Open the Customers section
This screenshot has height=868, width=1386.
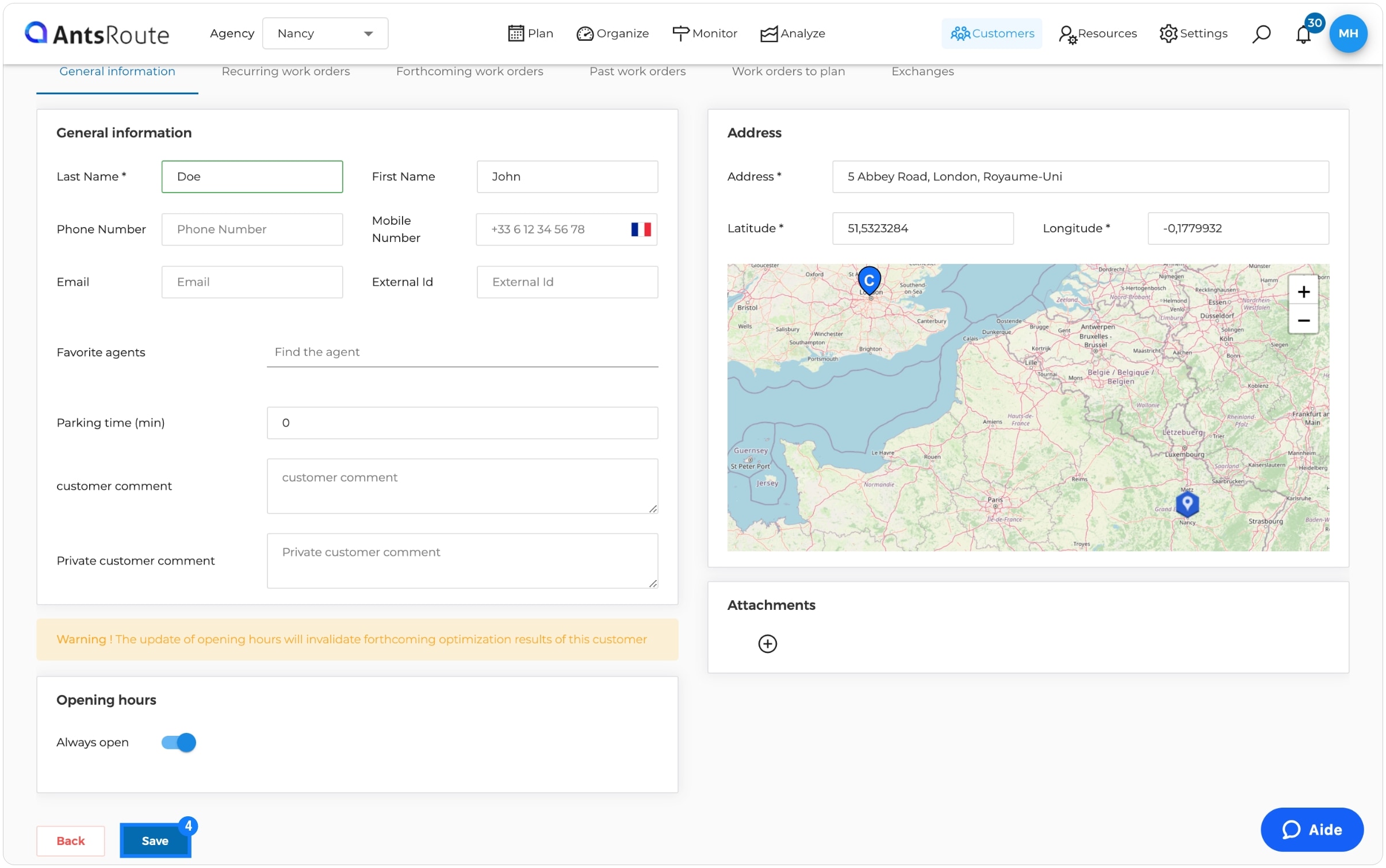tap(991, 33)
